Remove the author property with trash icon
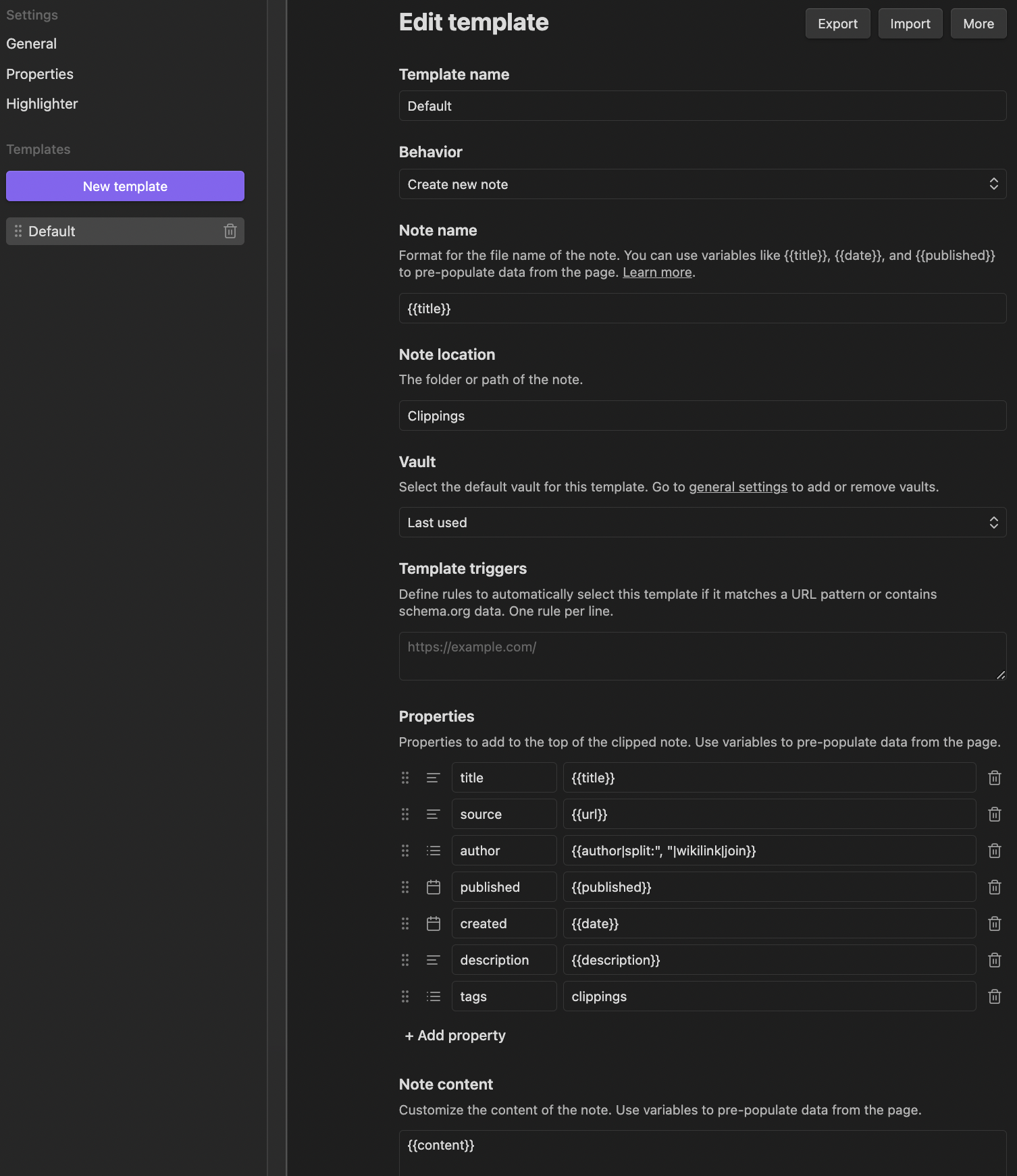 click(994, 851)
